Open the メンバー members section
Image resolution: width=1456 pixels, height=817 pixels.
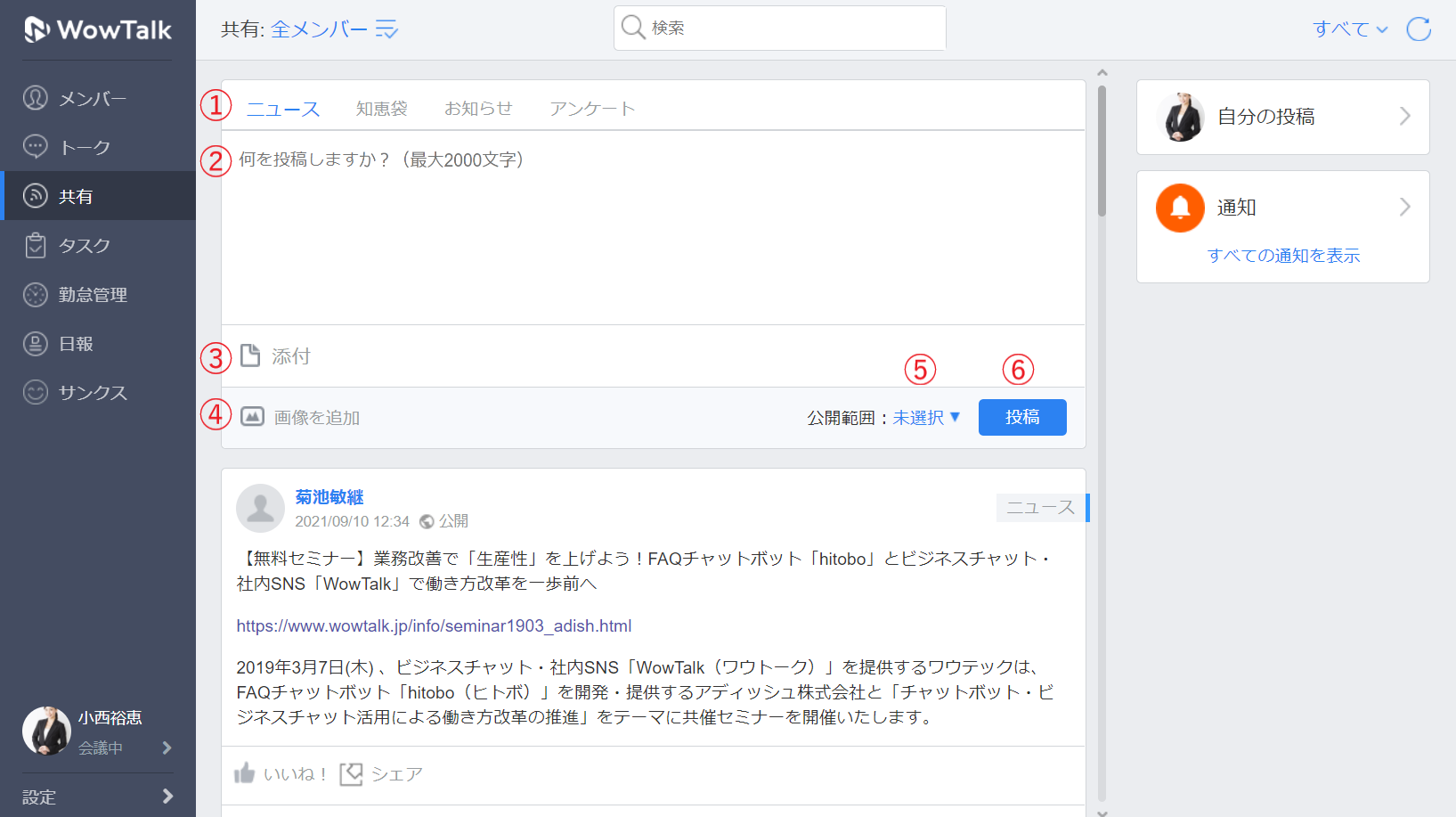(x=98, y=98)
